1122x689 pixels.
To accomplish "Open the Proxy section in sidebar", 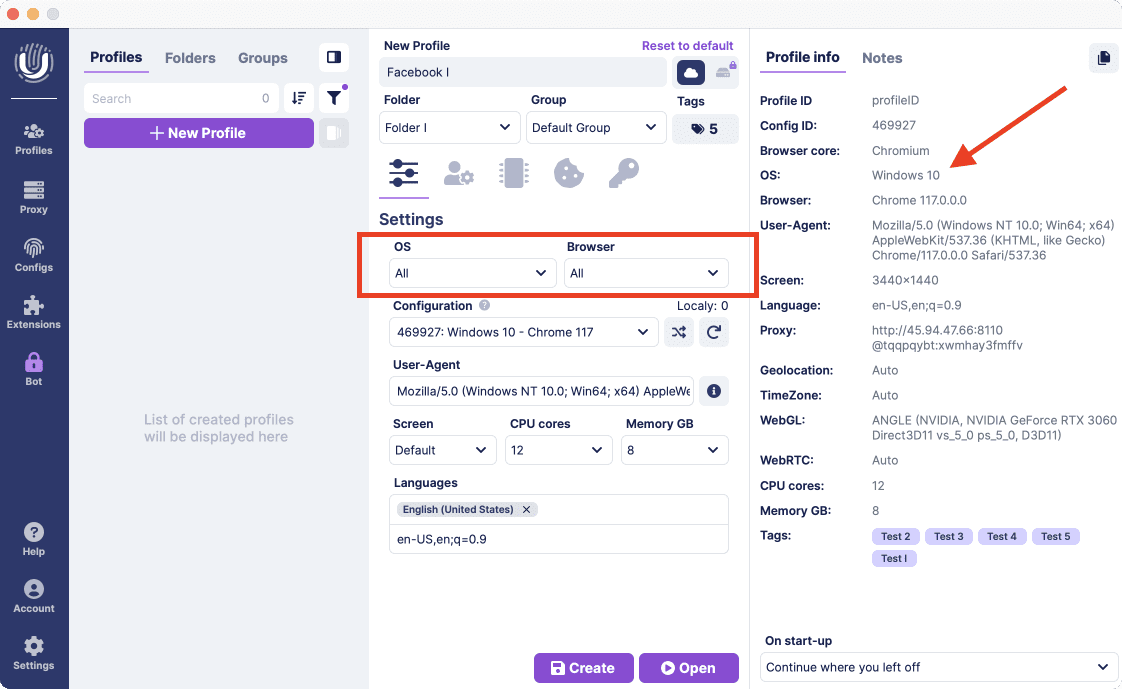I will [34, 197].
